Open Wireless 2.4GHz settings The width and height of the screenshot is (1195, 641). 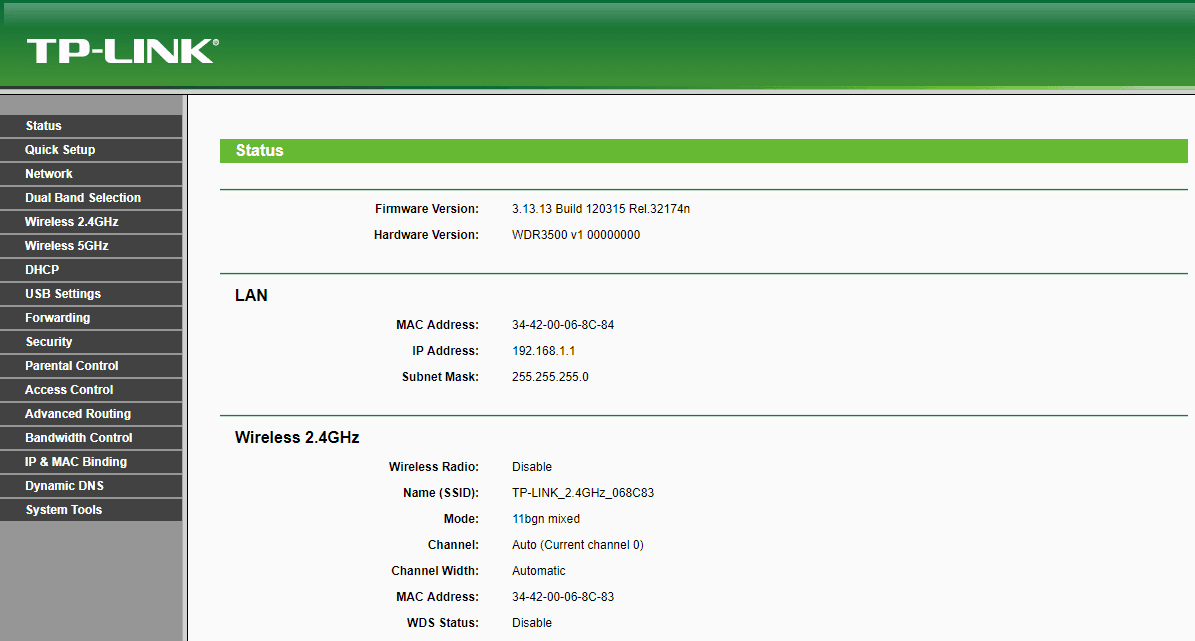point(70,221)
